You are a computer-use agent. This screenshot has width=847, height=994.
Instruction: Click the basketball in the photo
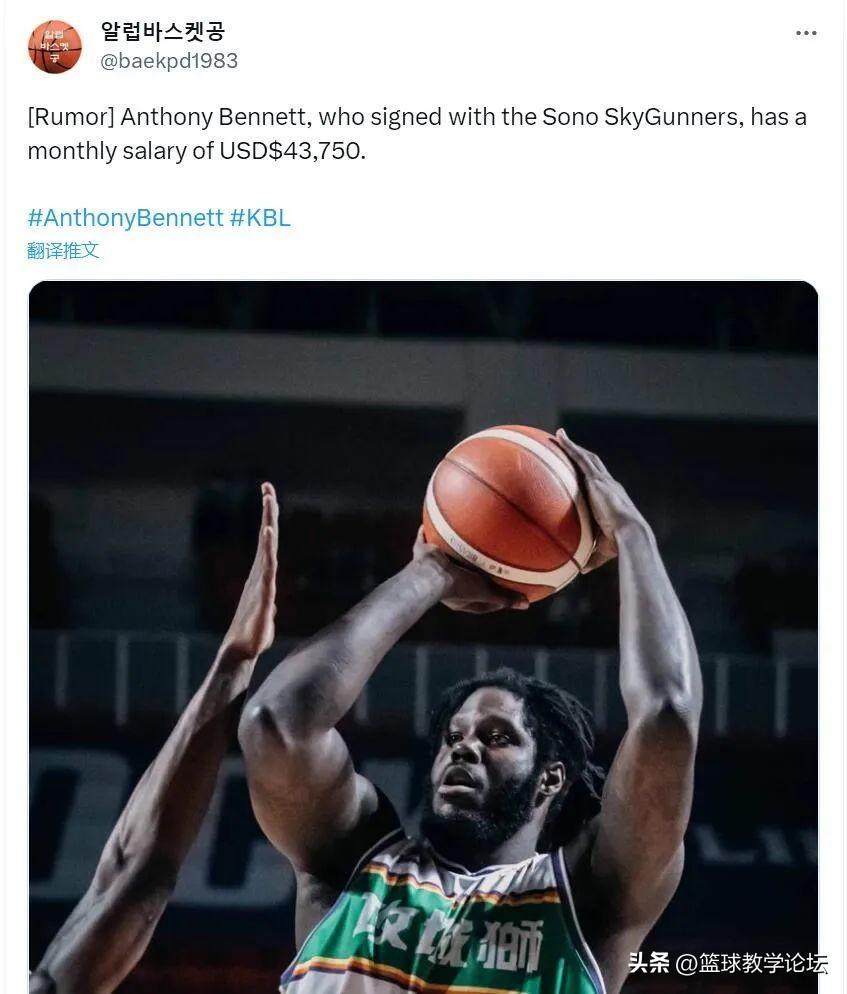coord(508,512)
